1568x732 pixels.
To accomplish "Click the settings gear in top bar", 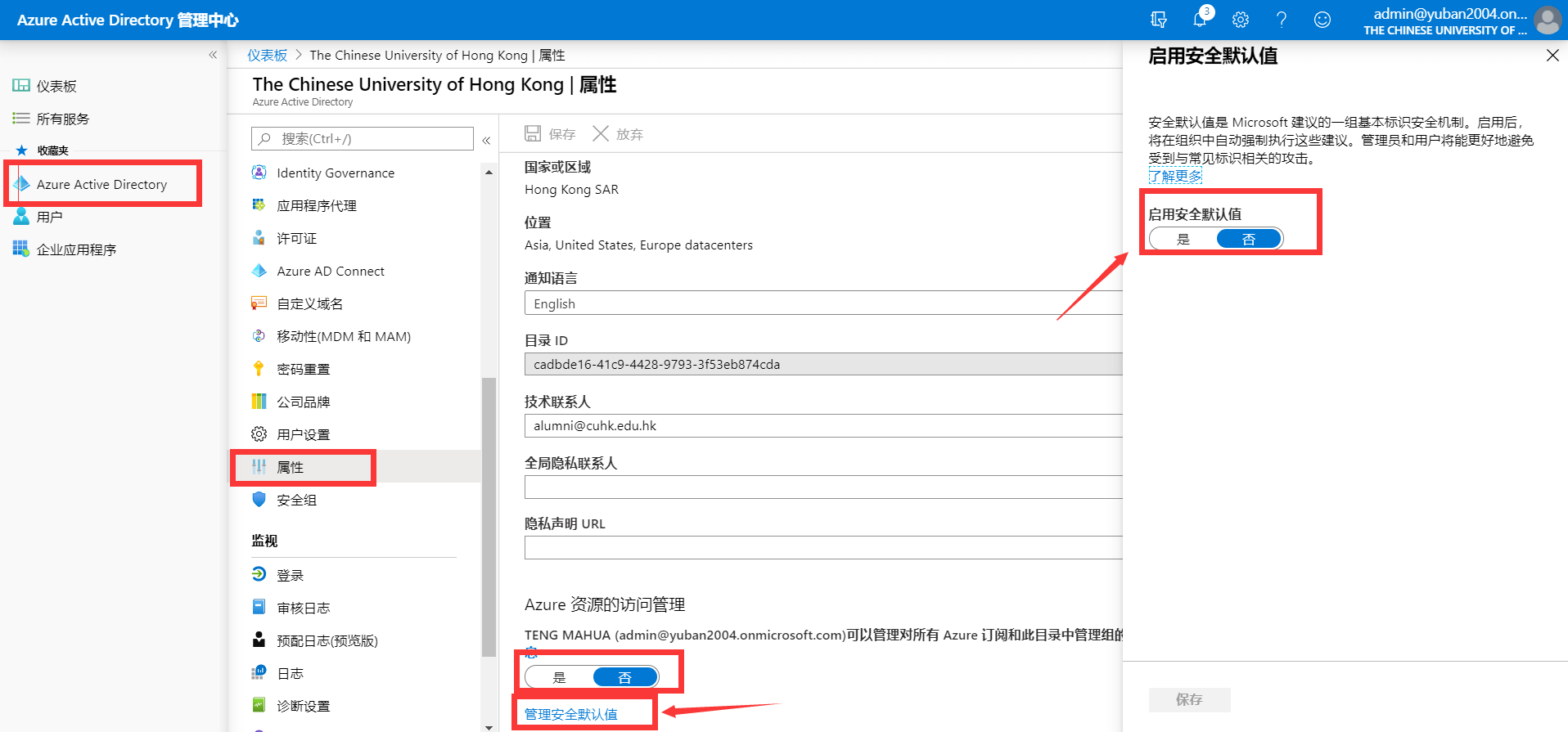I will (x=1241, y=20).
